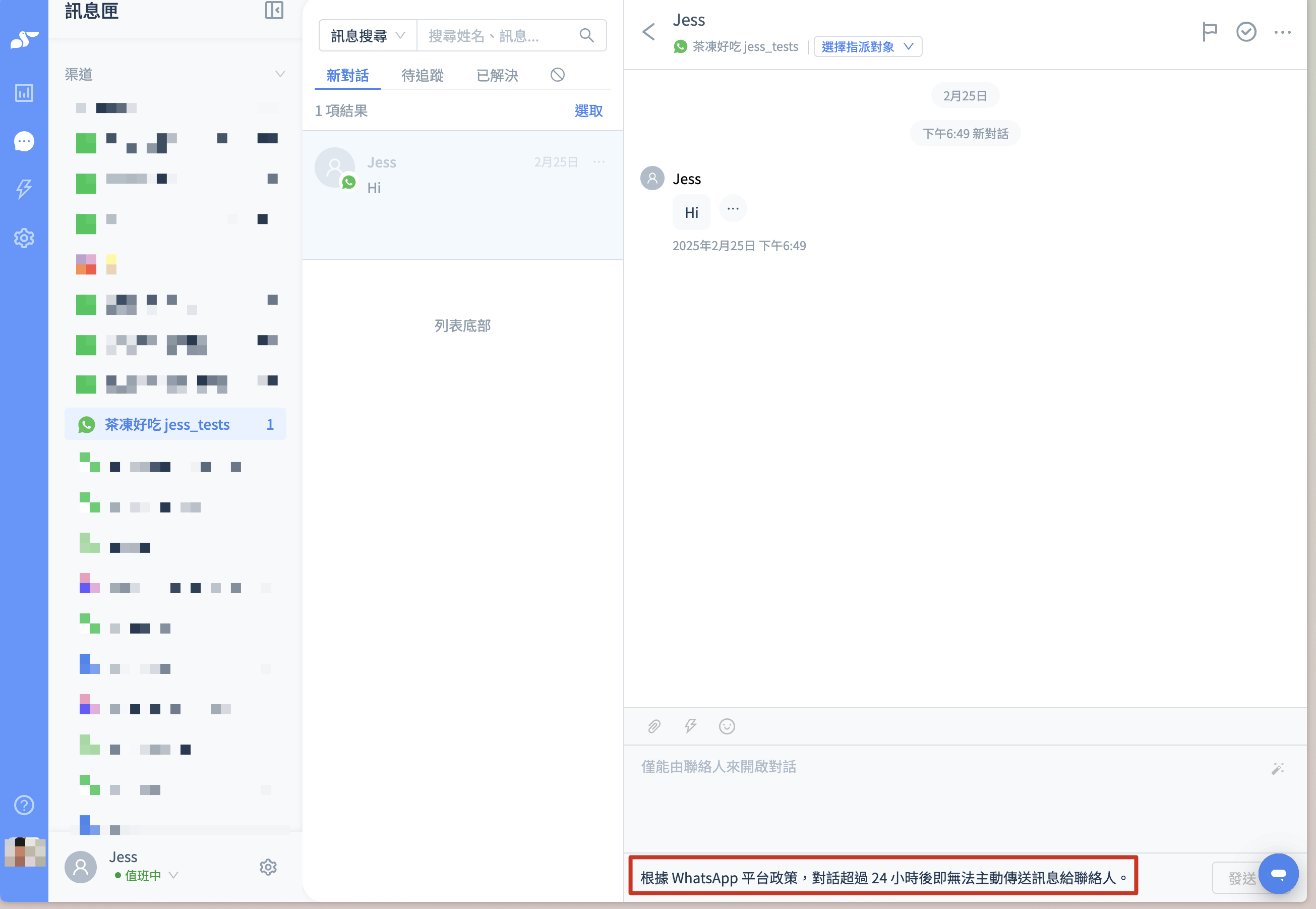Viewport: 1316px width, 909px height.
Task: Open the attachment paperclip icon
Action: (x=653, y=725)
